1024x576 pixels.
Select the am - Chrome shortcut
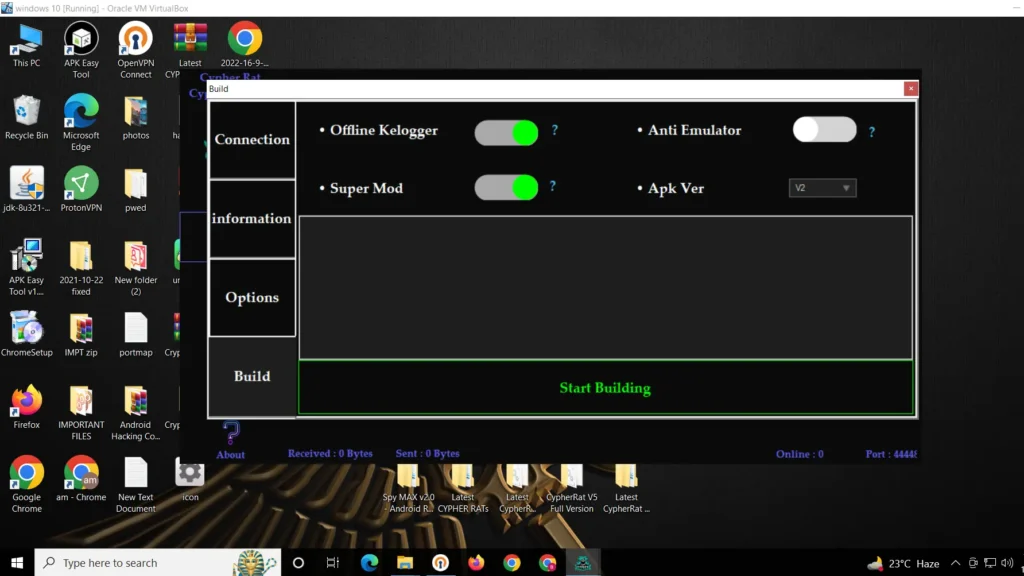click(x=81, y=479)
